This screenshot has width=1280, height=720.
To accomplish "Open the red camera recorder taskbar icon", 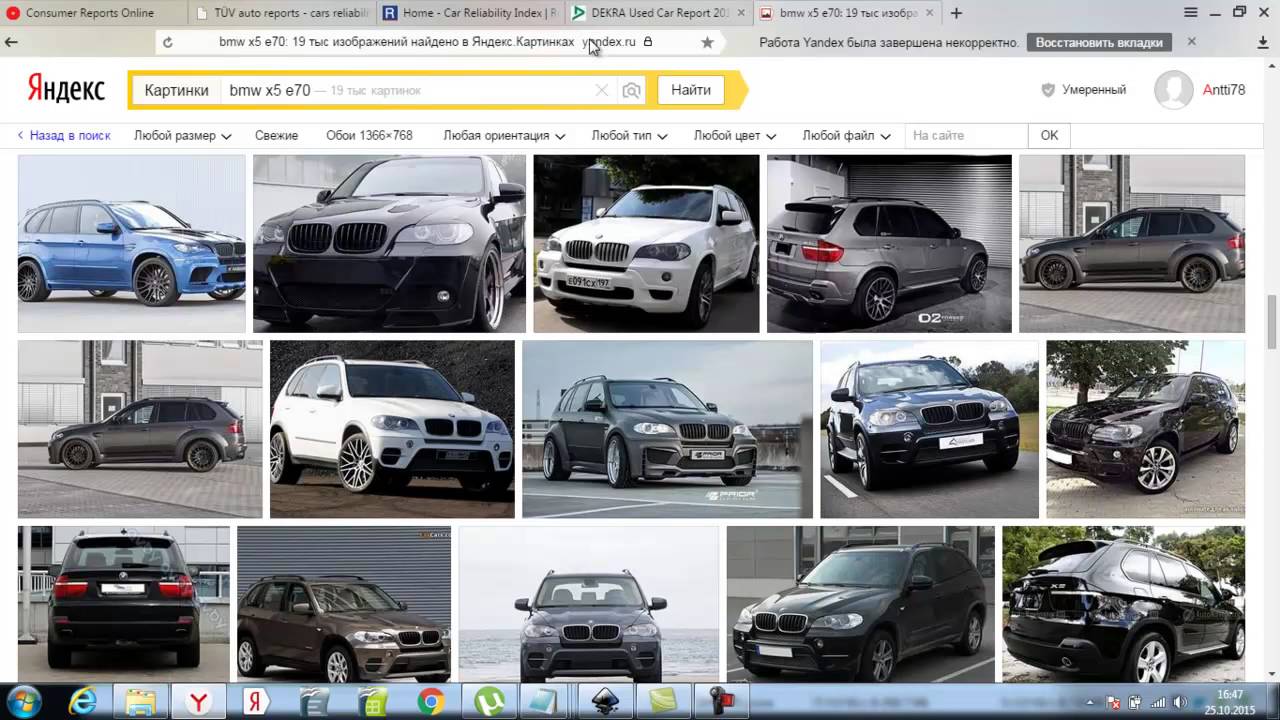I will [x=723, y=701].
